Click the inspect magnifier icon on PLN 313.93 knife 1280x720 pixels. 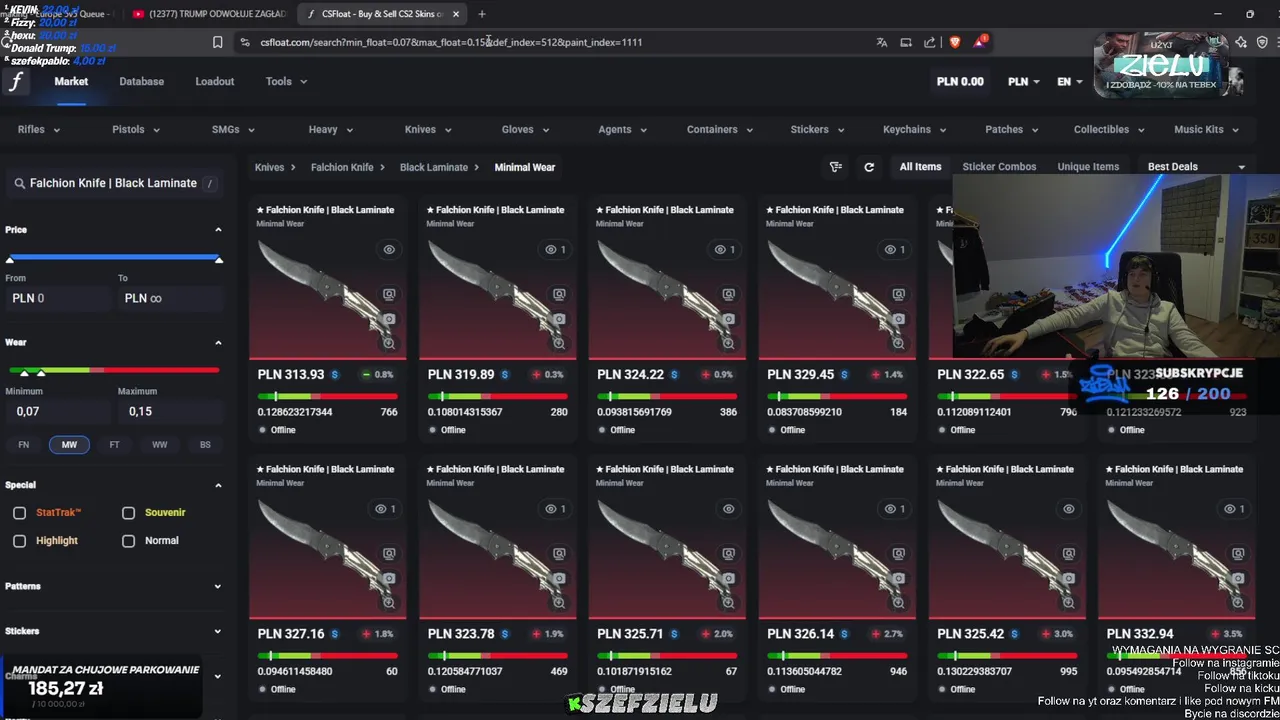389,343
